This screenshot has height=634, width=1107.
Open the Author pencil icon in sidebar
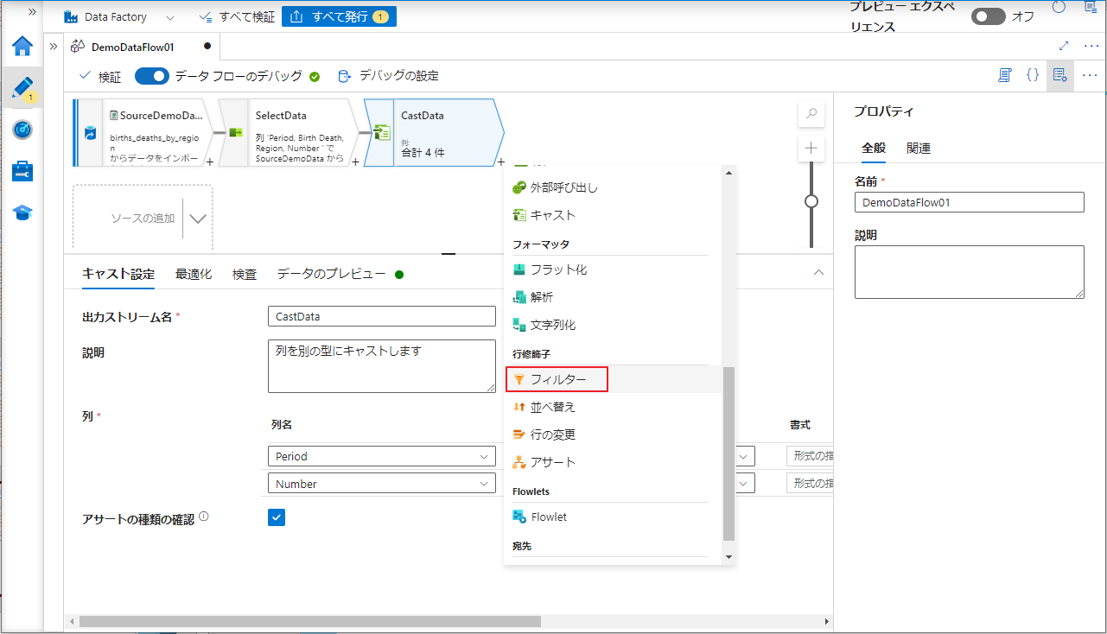[23, 88]
